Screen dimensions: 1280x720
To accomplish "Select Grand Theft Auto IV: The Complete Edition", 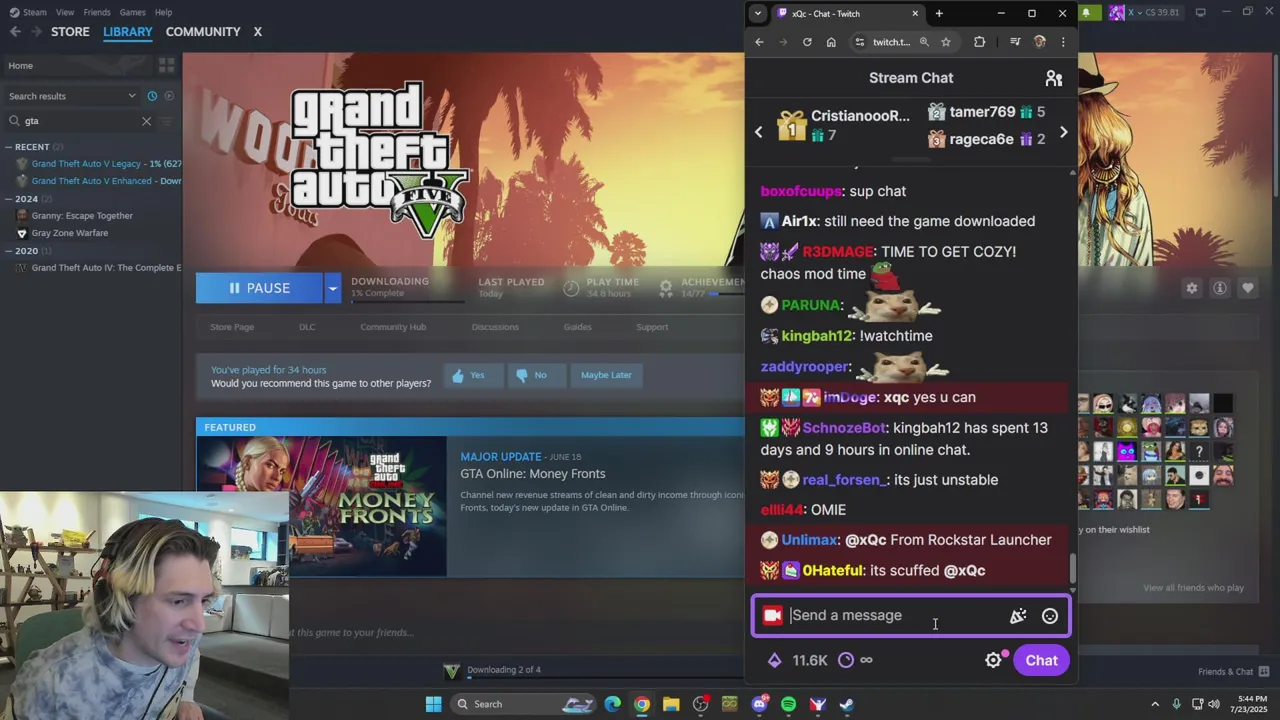I will [x=98, y=268].
